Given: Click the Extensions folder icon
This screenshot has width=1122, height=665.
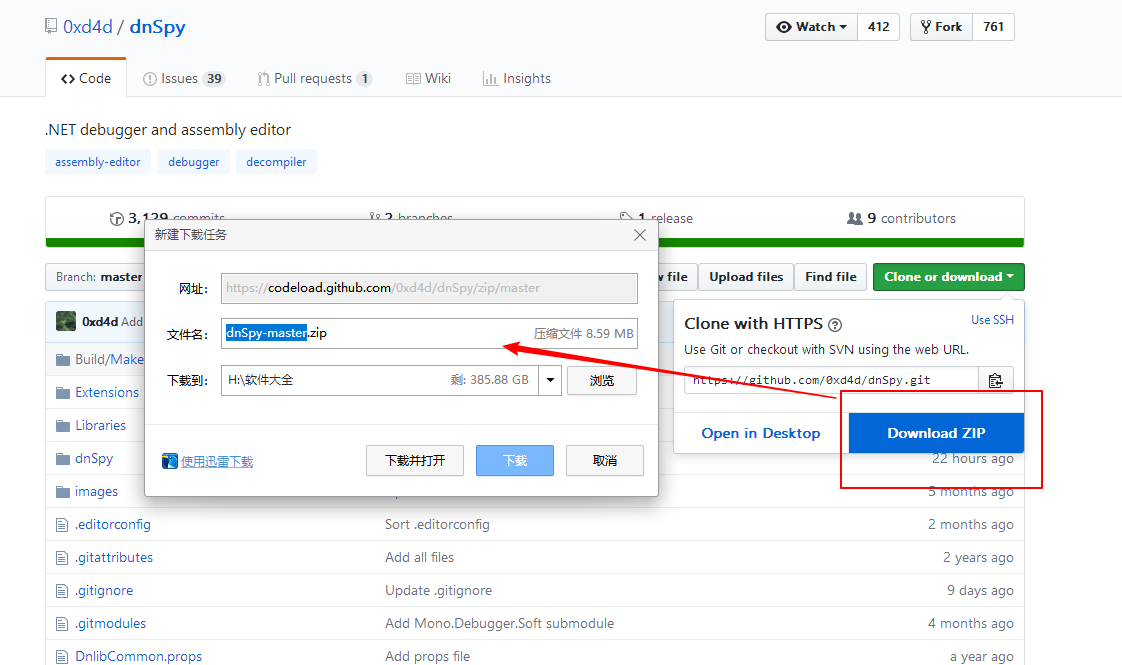Looking at the screenshot, I should click(63, 392).
